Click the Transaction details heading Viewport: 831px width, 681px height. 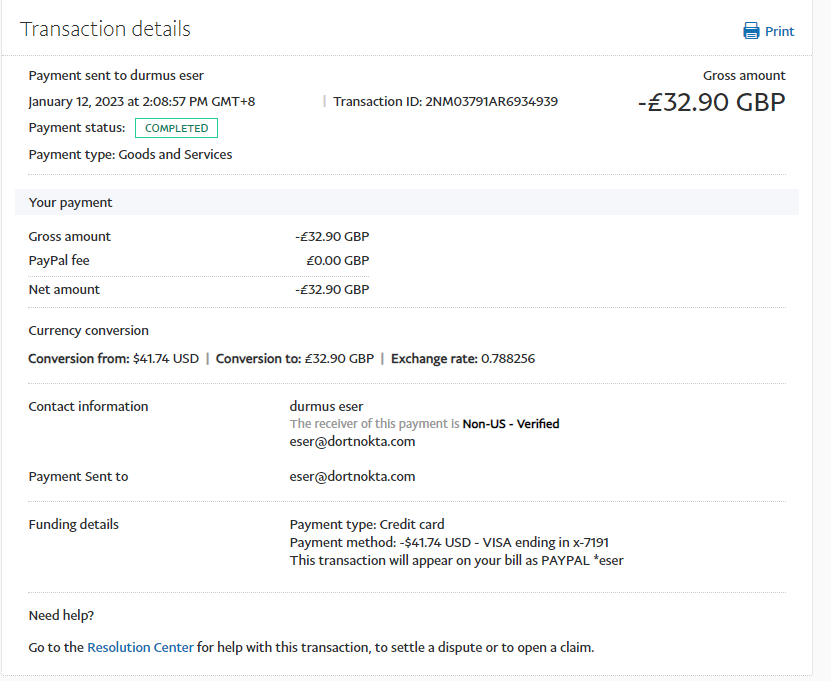click(x=105, y=29)
